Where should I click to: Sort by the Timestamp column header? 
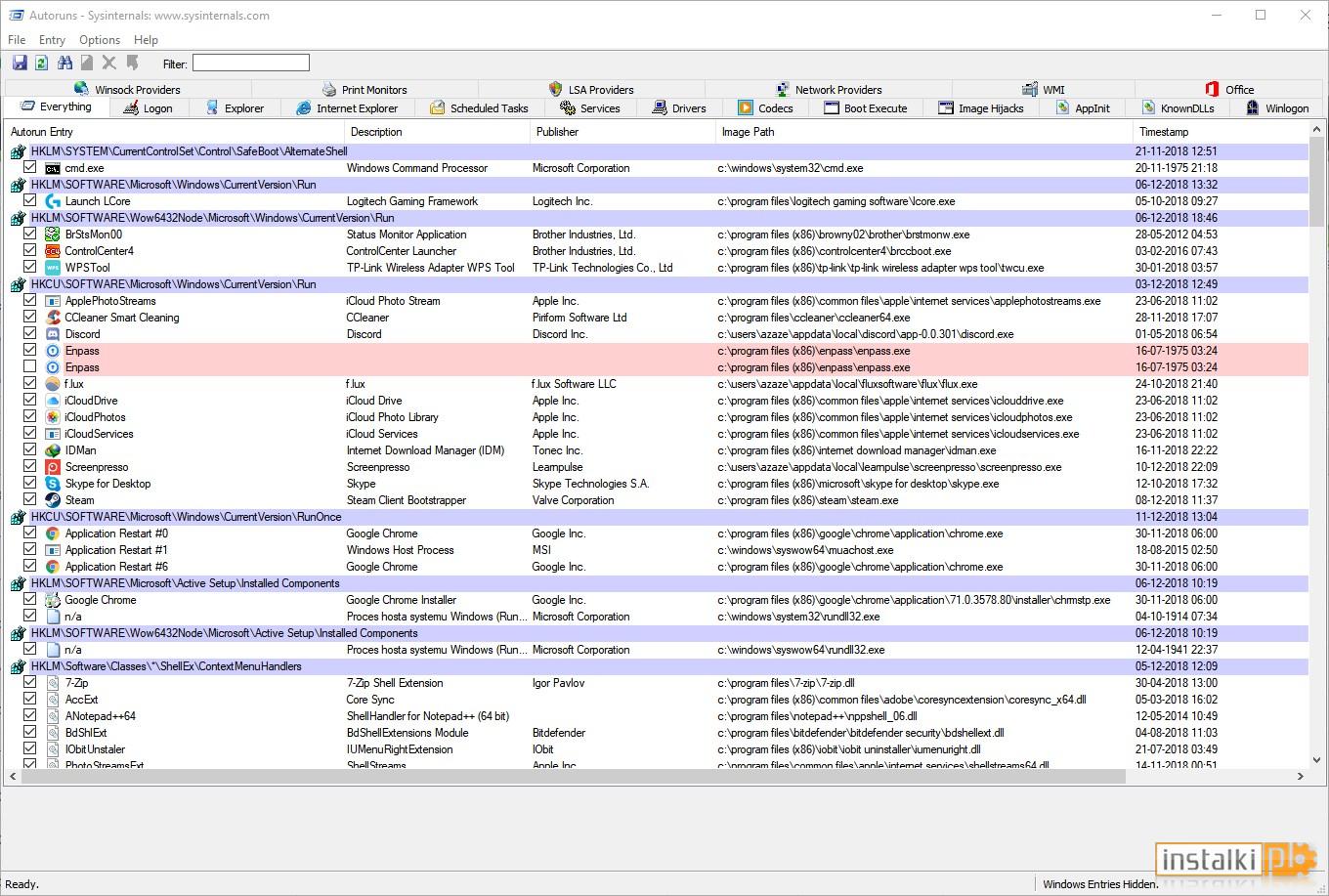click(x=1220, y=132)
